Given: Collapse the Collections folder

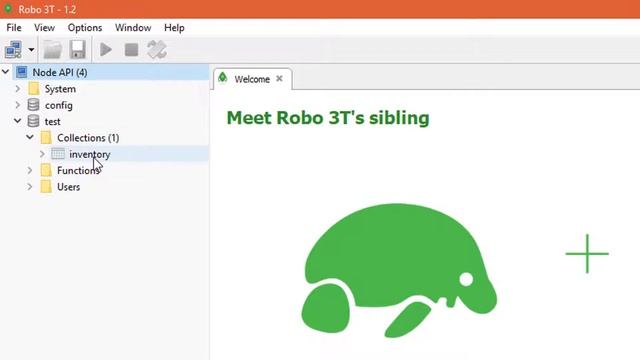Looking at the screenshot, I should tap(30, 138).
